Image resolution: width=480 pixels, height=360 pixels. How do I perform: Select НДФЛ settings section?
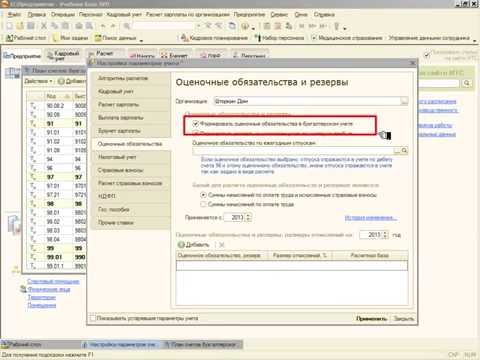(130, 196)
